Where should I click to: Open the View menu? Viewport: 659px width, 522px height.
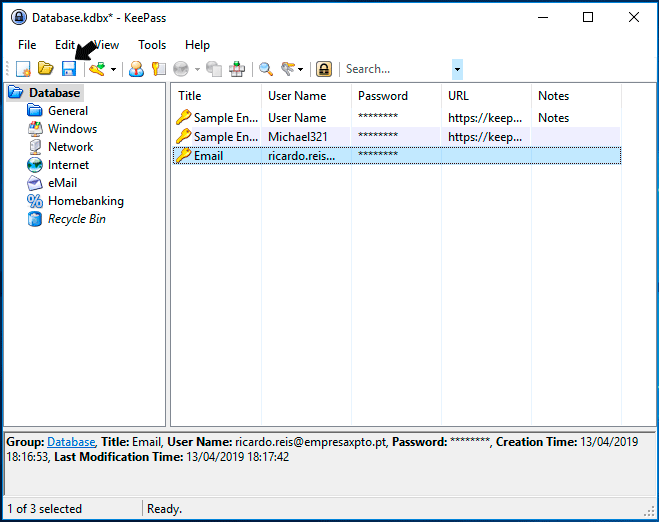coord(107,45)
